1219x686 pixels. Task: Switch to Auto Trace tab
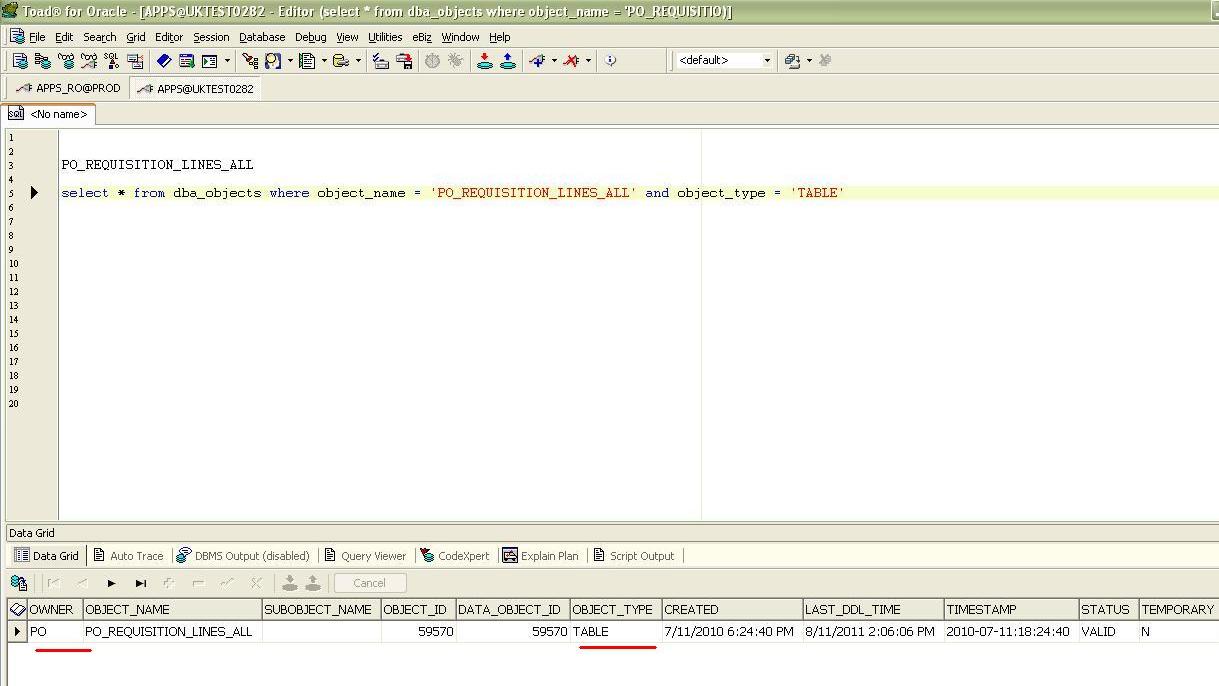coord(128,556)
